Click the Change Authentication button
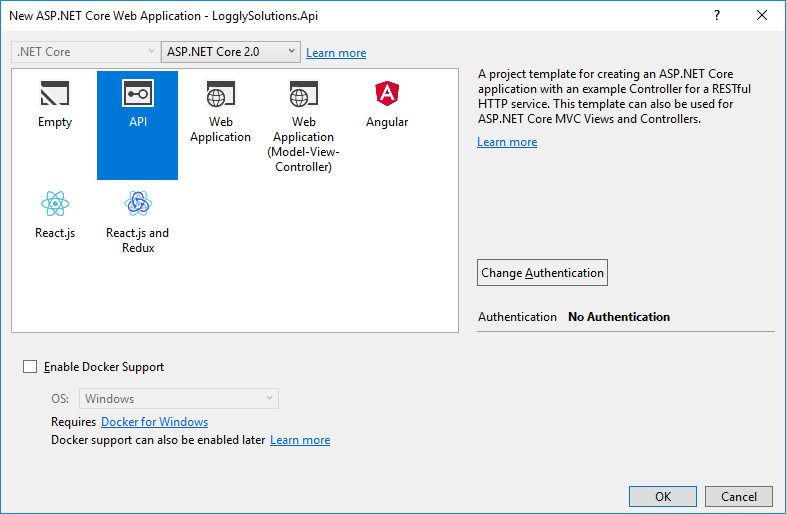This screenshot has height=514, width=786. click(x=542, y=273)
